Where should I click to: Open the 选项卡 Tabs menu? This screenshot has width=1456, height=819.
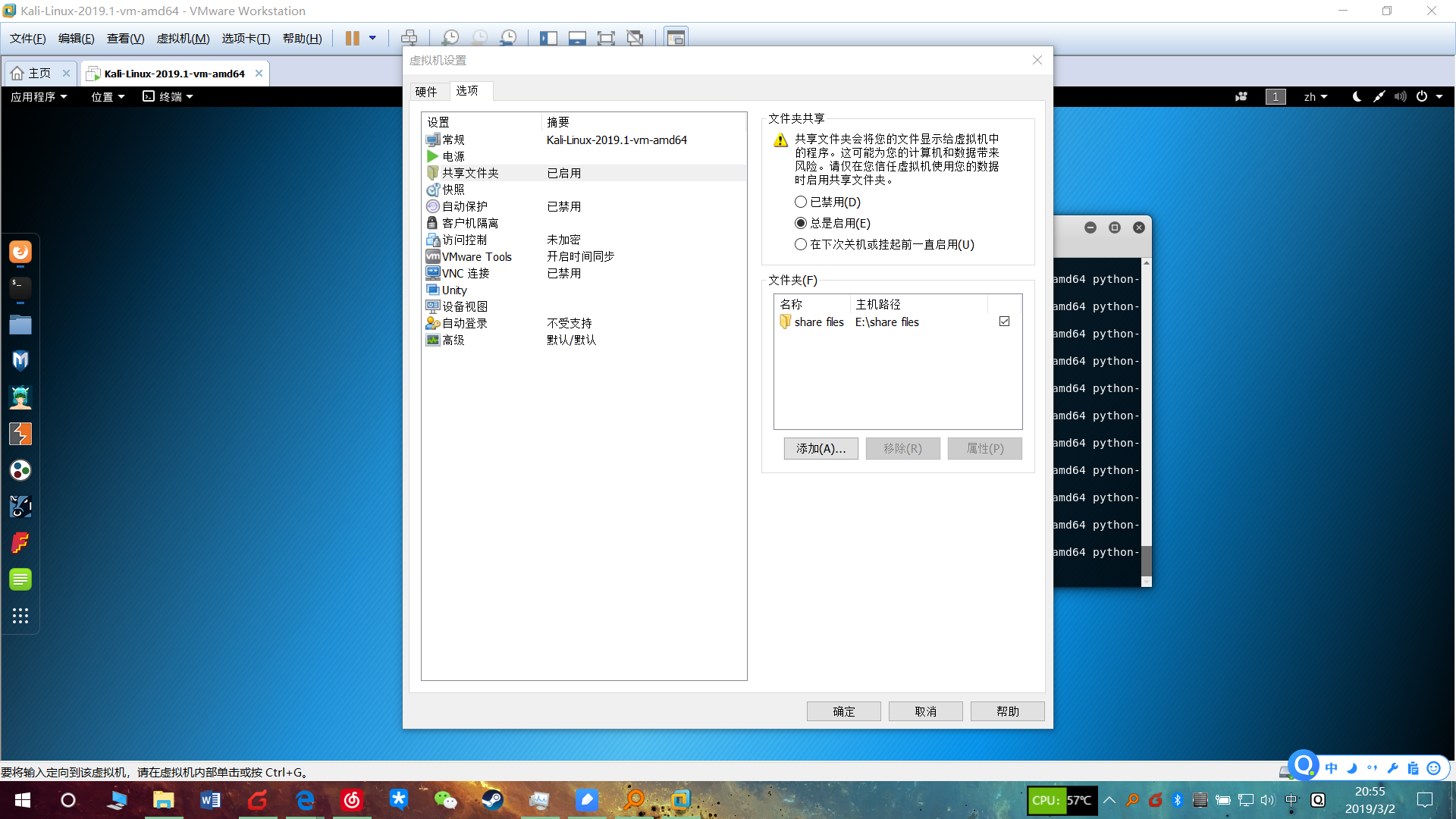(x=246, y=39)
